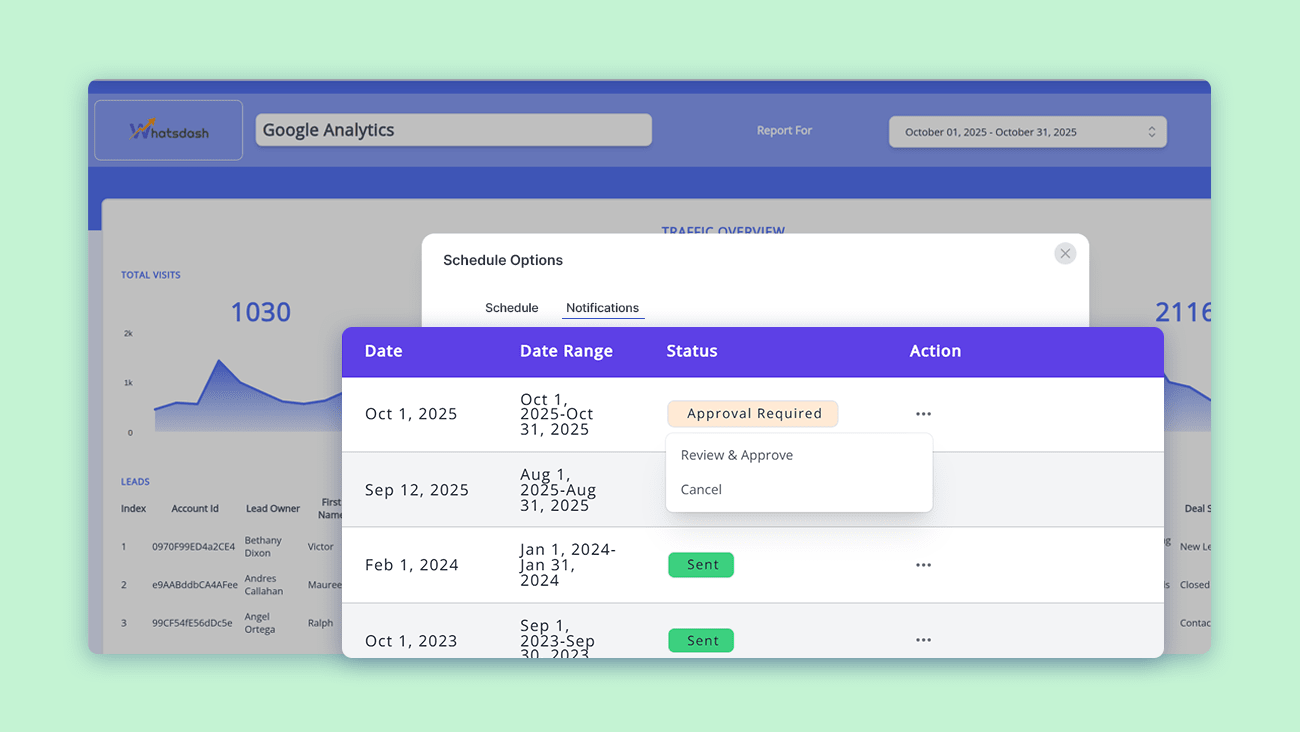
Task: Open the actions menu for Oct 1, 2025 notification
Action: 922,413
